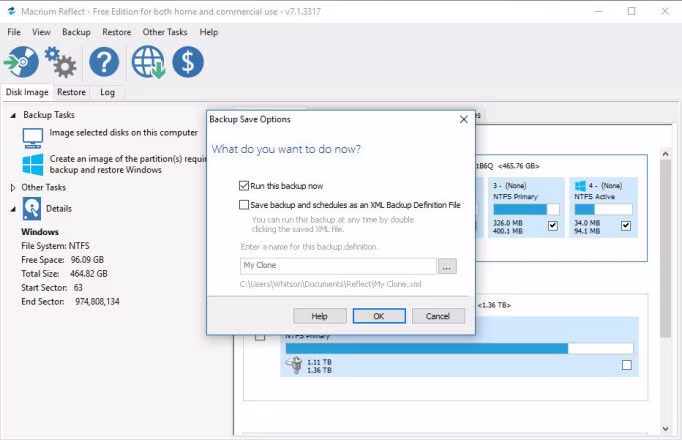The image size is (682, 440).
Task: Uncheck Run this backup now
Action: click(x=244, y=186)
